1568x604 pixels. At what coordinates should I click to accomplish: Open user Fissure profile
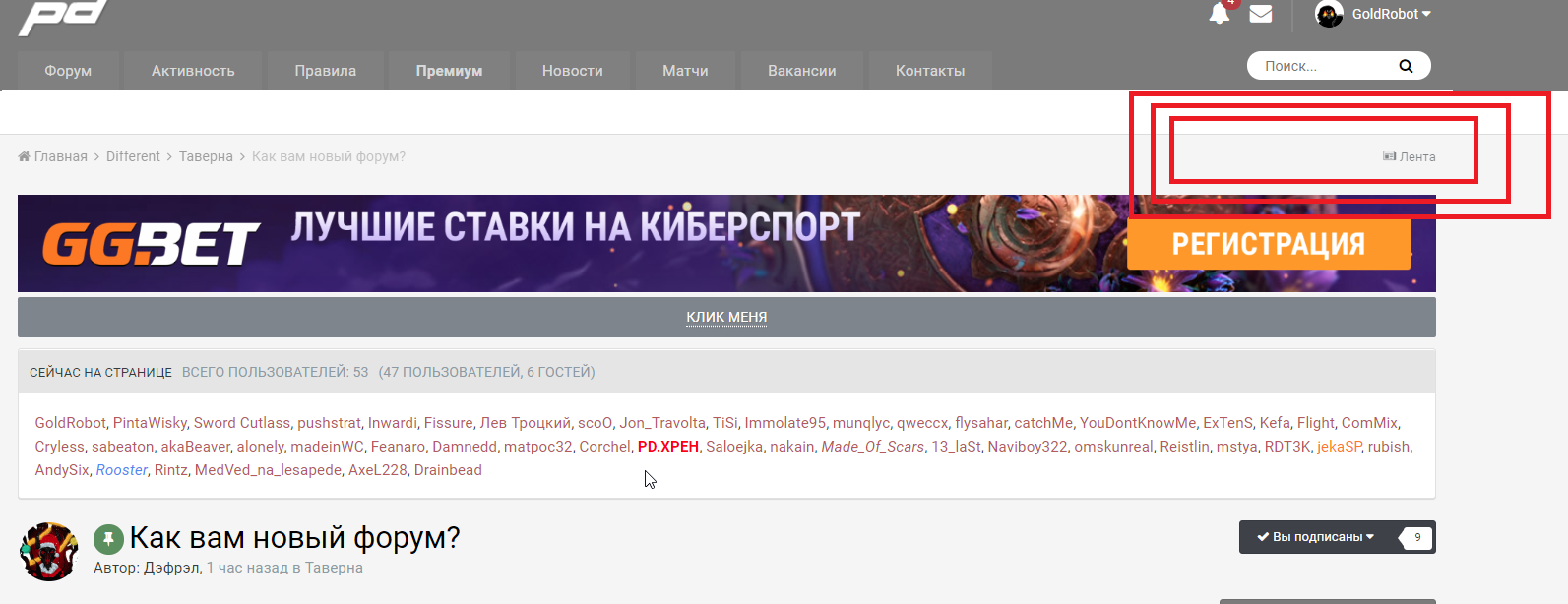point(449,423)
